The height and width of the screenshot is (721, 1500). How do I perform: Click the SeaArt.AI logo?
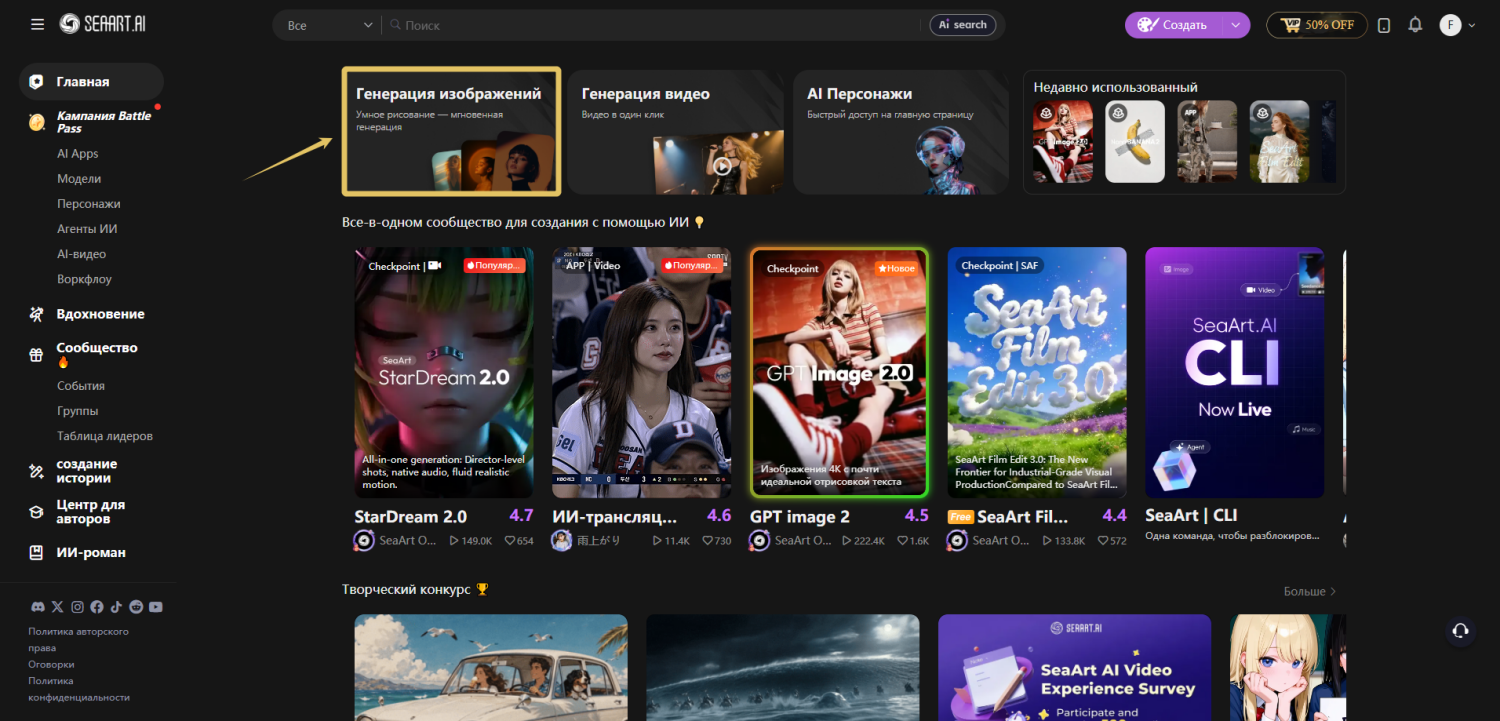(x=101, y=24)
